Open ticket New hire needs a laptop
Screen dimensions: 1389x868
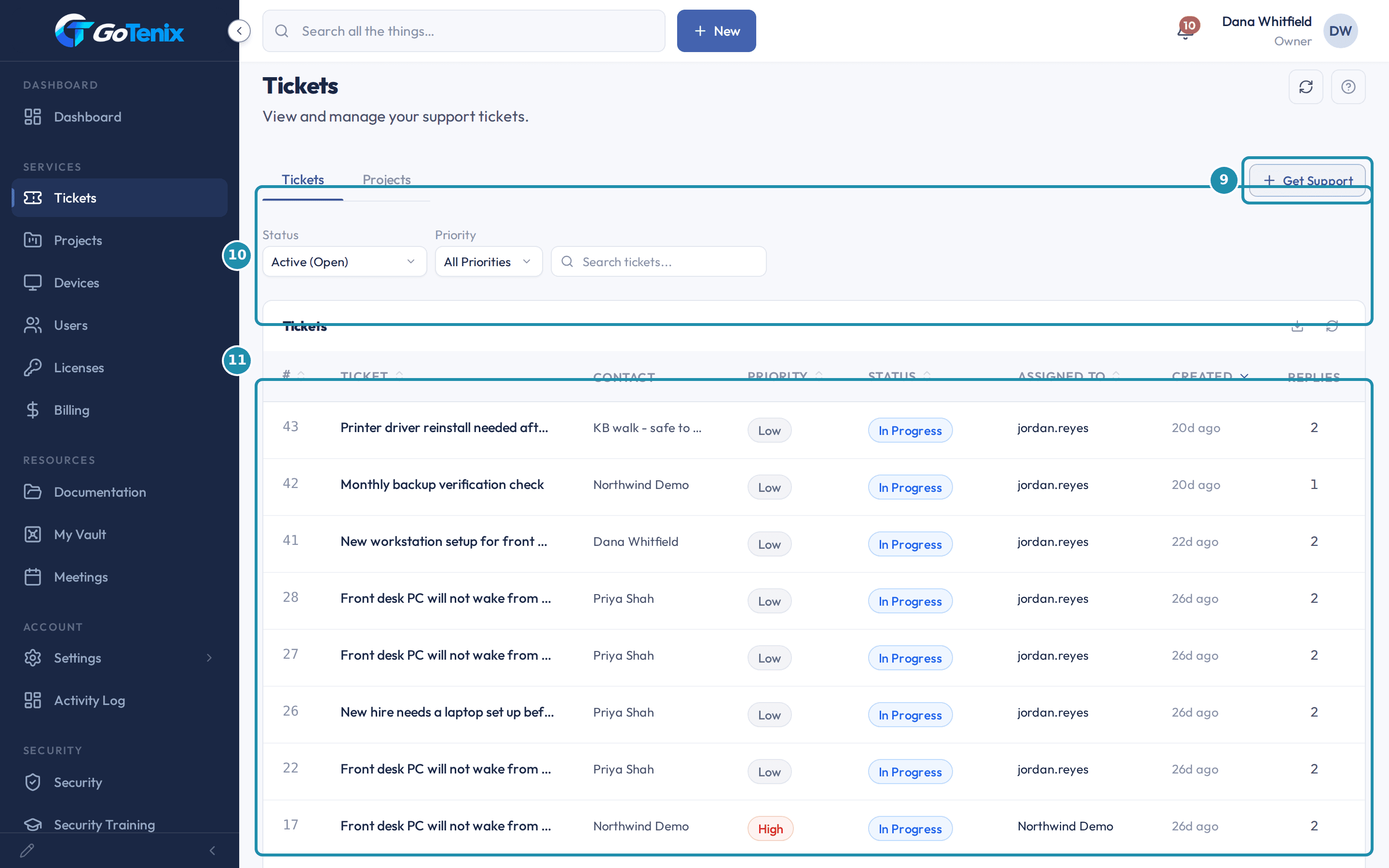(447, 712)
